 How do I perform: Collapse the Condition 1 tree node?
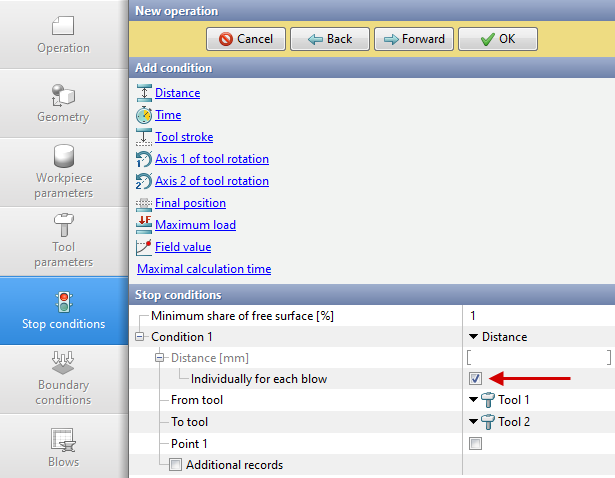(140, 337)
